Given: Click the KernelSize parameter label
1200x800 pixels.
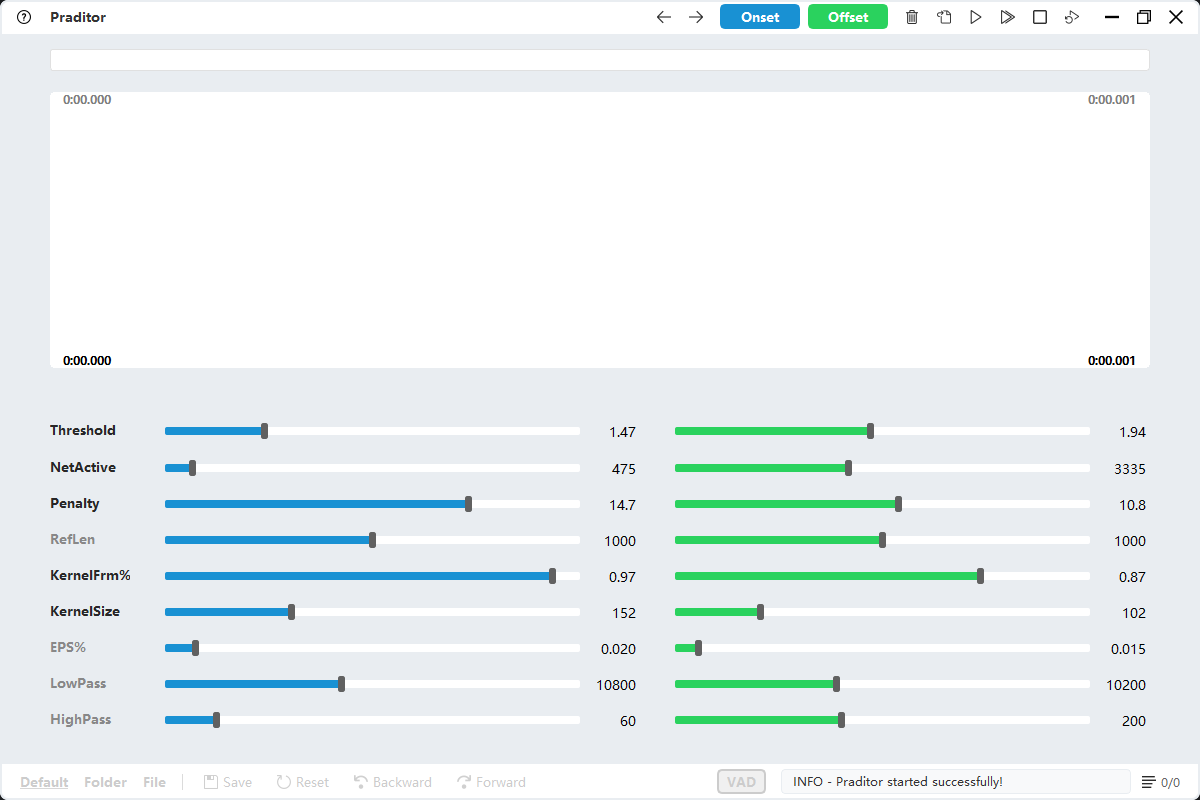Looking at the screenshot, I should click(x=85, y=611).
